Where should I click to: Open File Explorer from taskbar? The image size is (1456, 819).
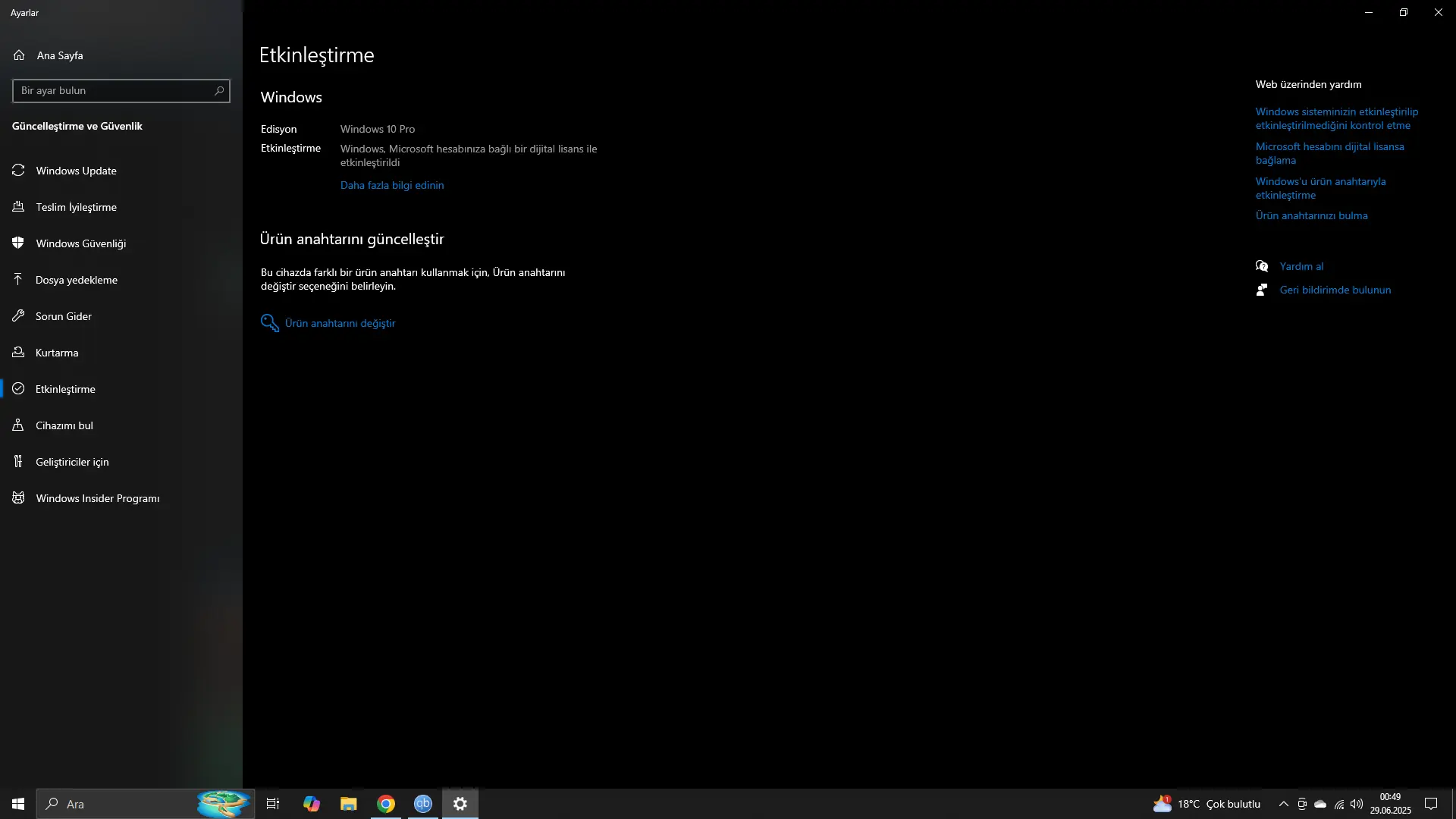point(349,804)
